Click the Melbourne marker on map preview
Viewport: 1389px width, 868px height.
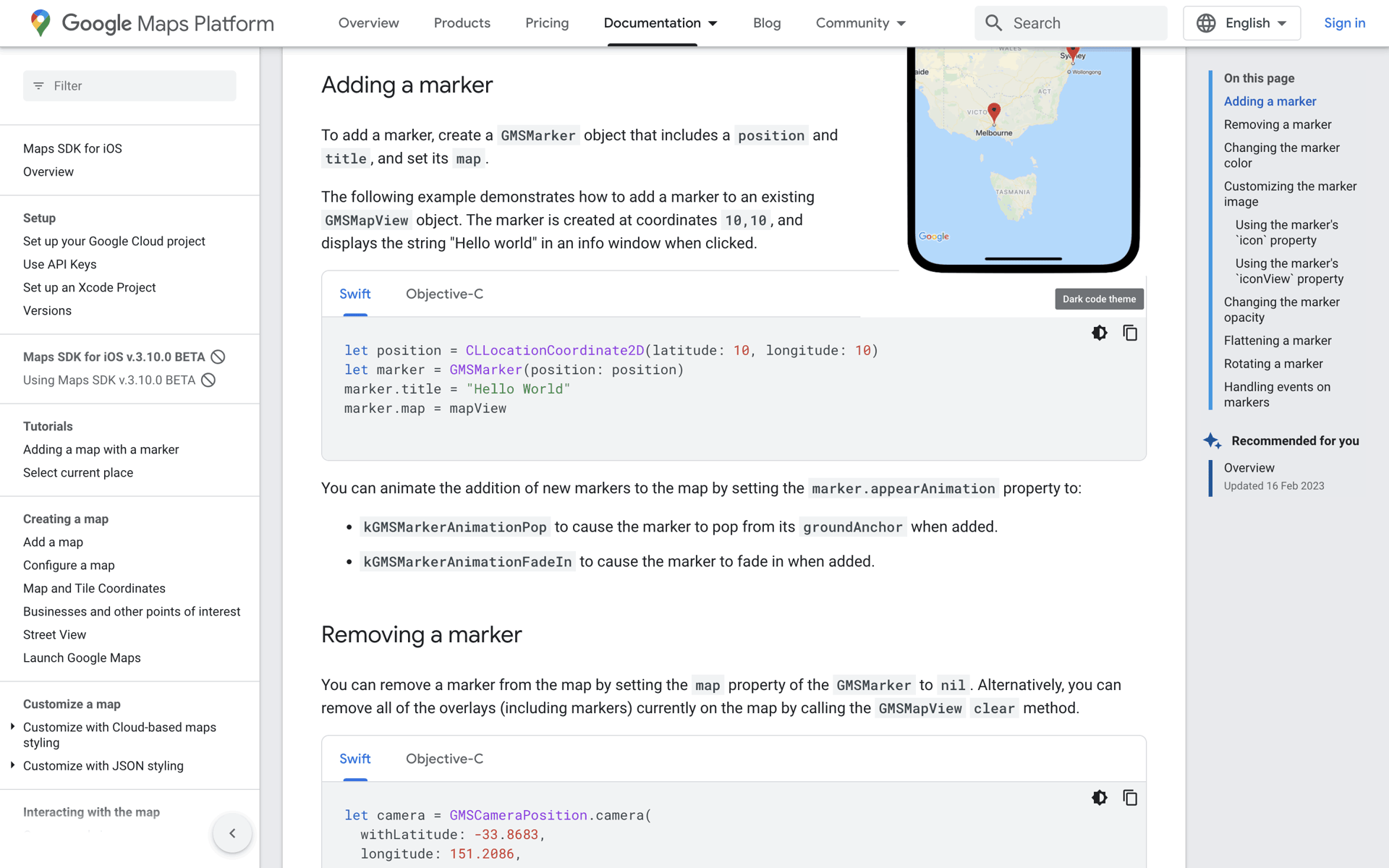pyautogui.click(x=994, y=111)
